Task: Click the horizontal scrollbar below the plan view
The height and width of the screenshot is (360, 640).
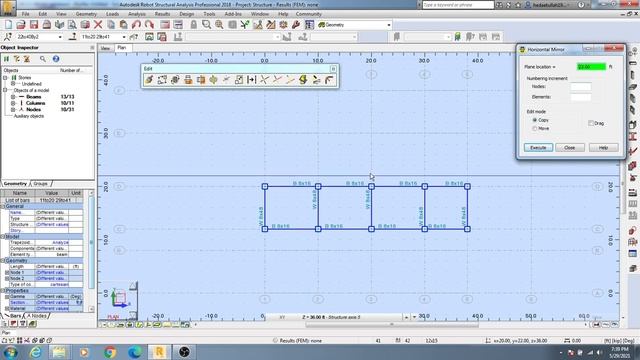Action: click(x=391, y=325)
